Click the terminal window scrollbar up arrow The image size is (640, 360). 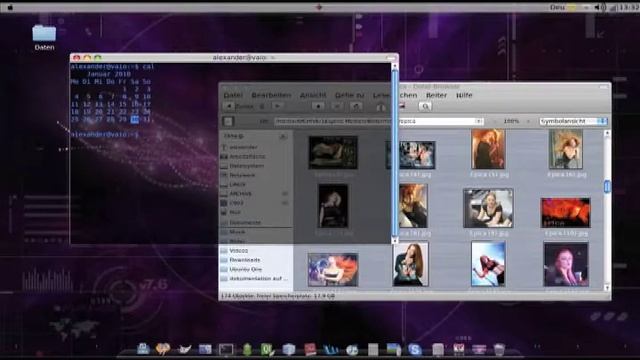point(394,66)
